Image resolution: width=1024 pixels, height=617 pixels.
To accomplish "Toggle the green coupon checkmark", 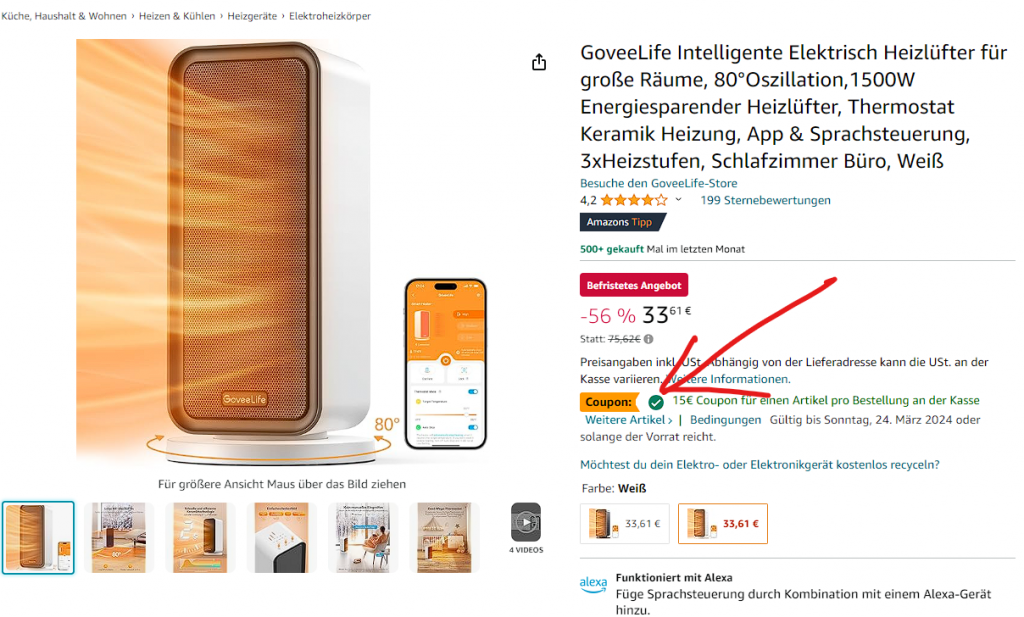I will (656, 402).
